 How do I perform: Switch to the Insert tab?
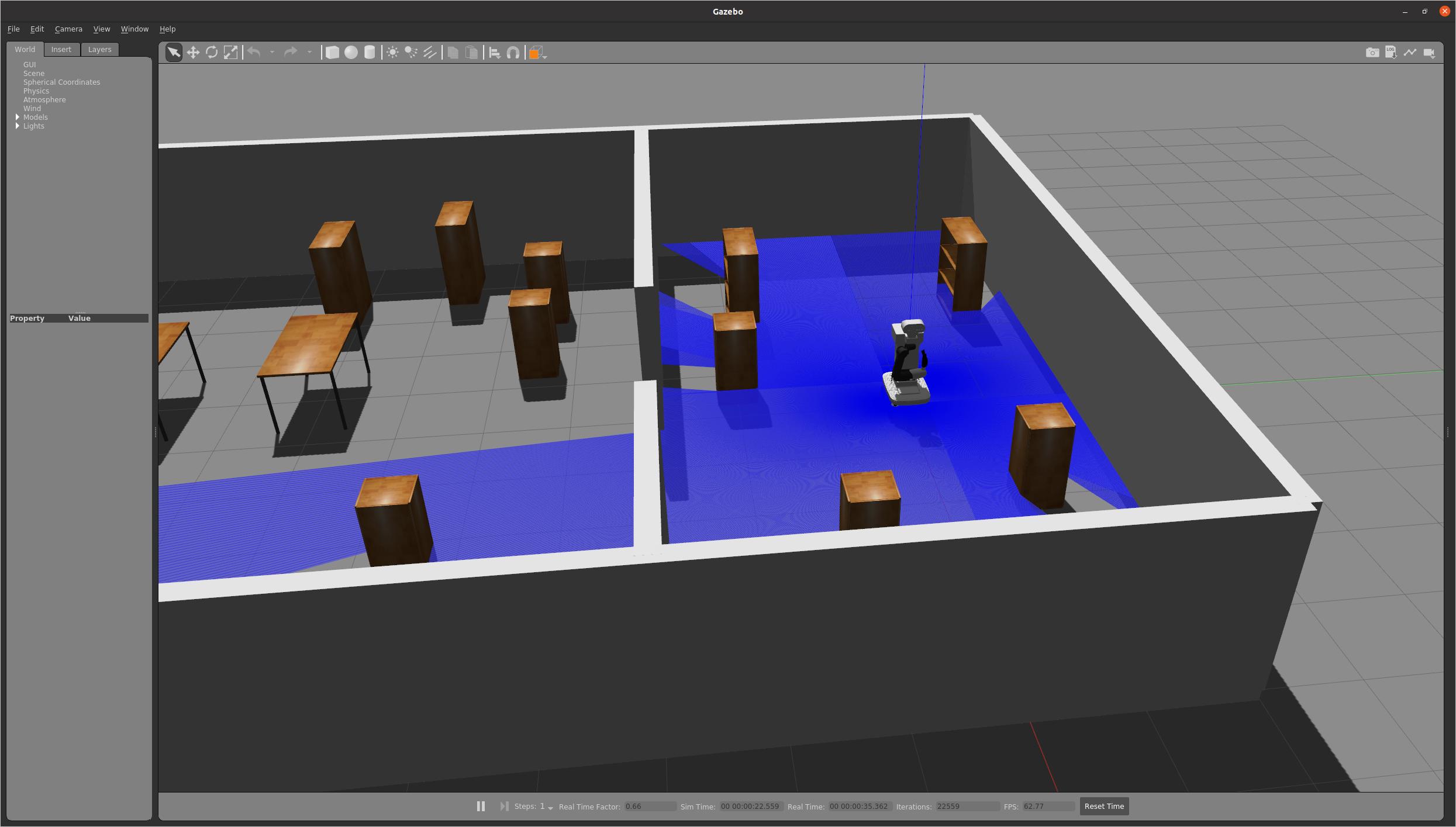tap(61, 49)
